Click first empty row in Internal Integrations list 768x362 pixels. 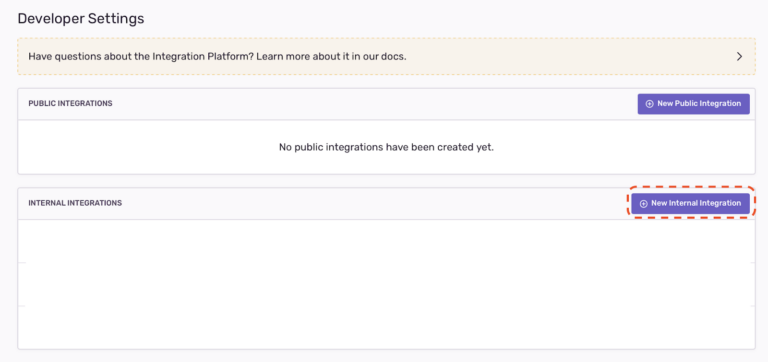click(x=386, y=241)
